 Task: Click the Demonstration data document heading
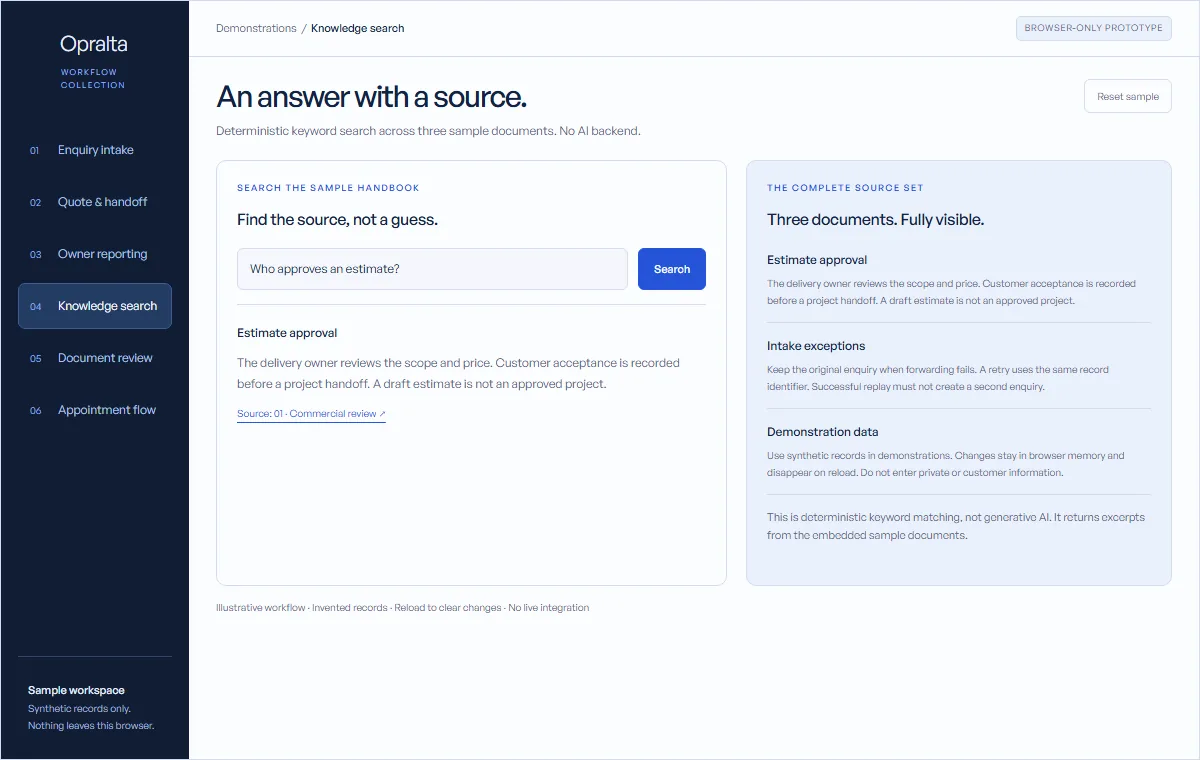point(823,432)
